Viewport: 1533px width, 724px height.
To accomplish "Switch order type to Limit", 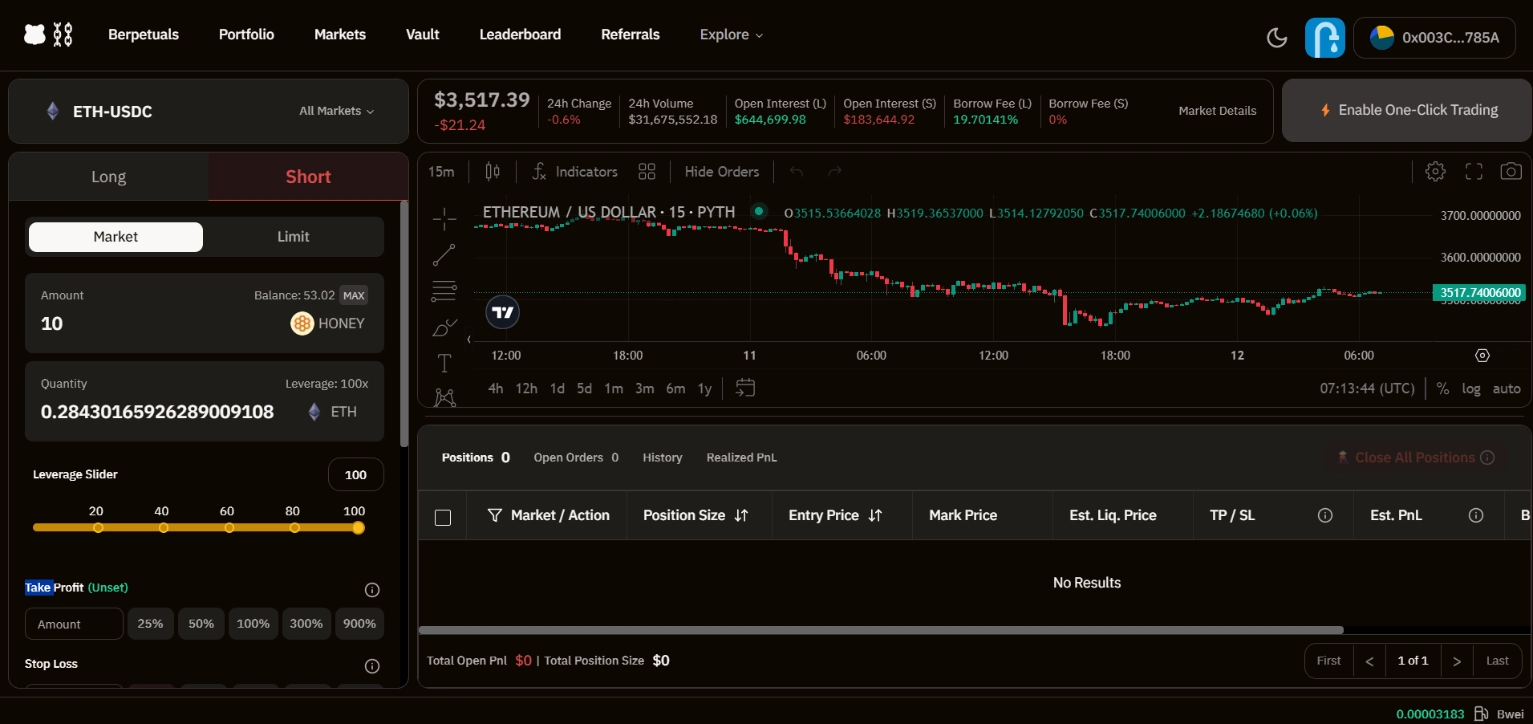I will coord(293,237).
